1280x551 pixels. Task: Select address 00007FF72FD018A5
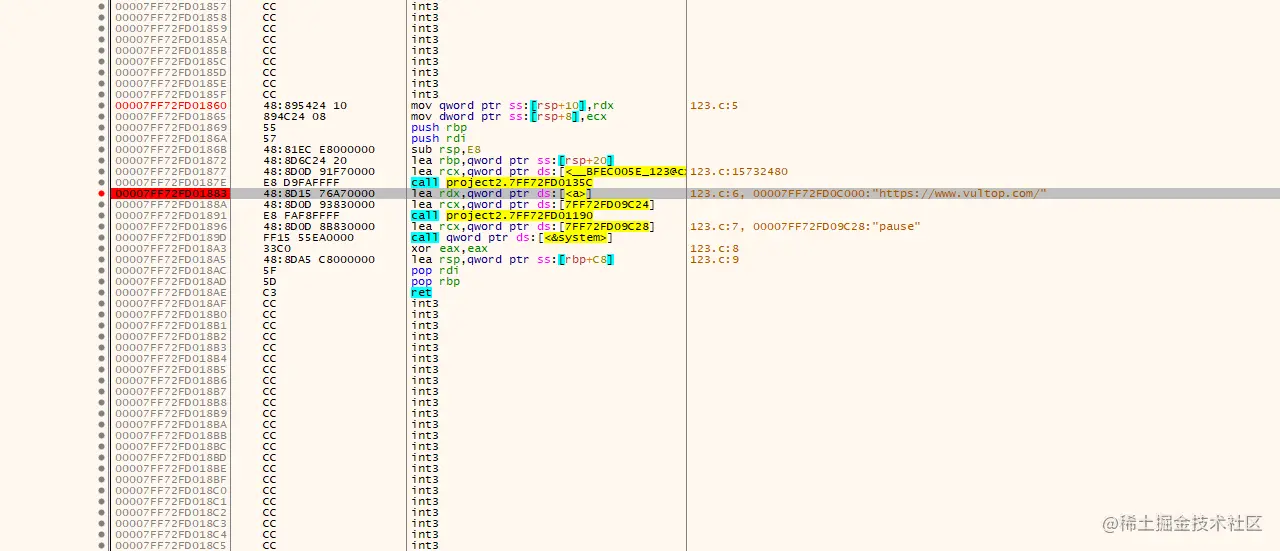(x=171, y=259)
